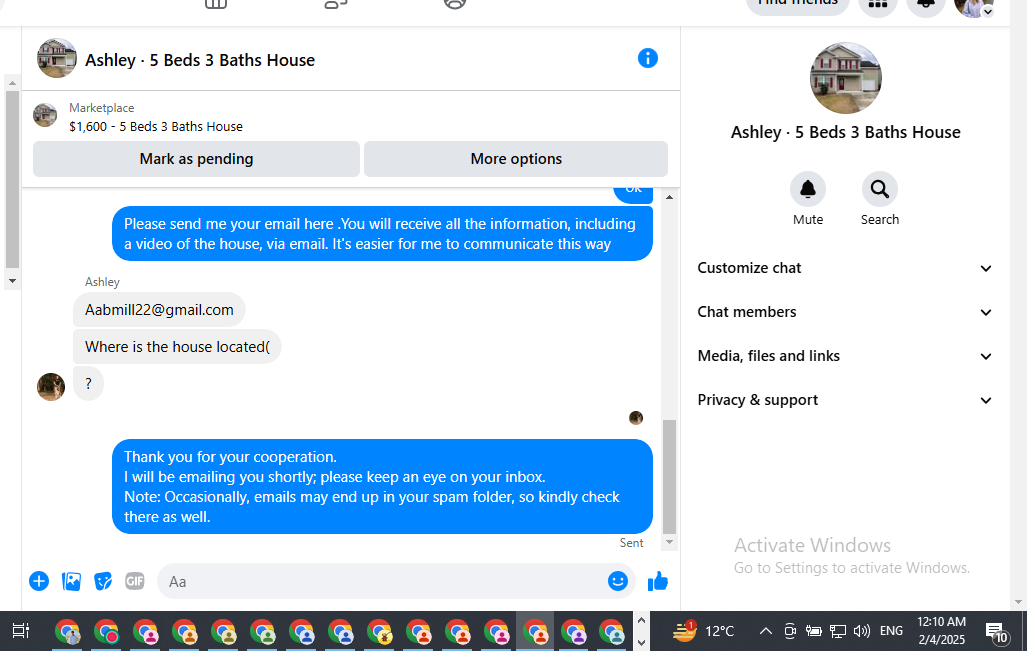
Task: Click the chat messages scrollbar thumb
Action: click(x=669, y=477)
